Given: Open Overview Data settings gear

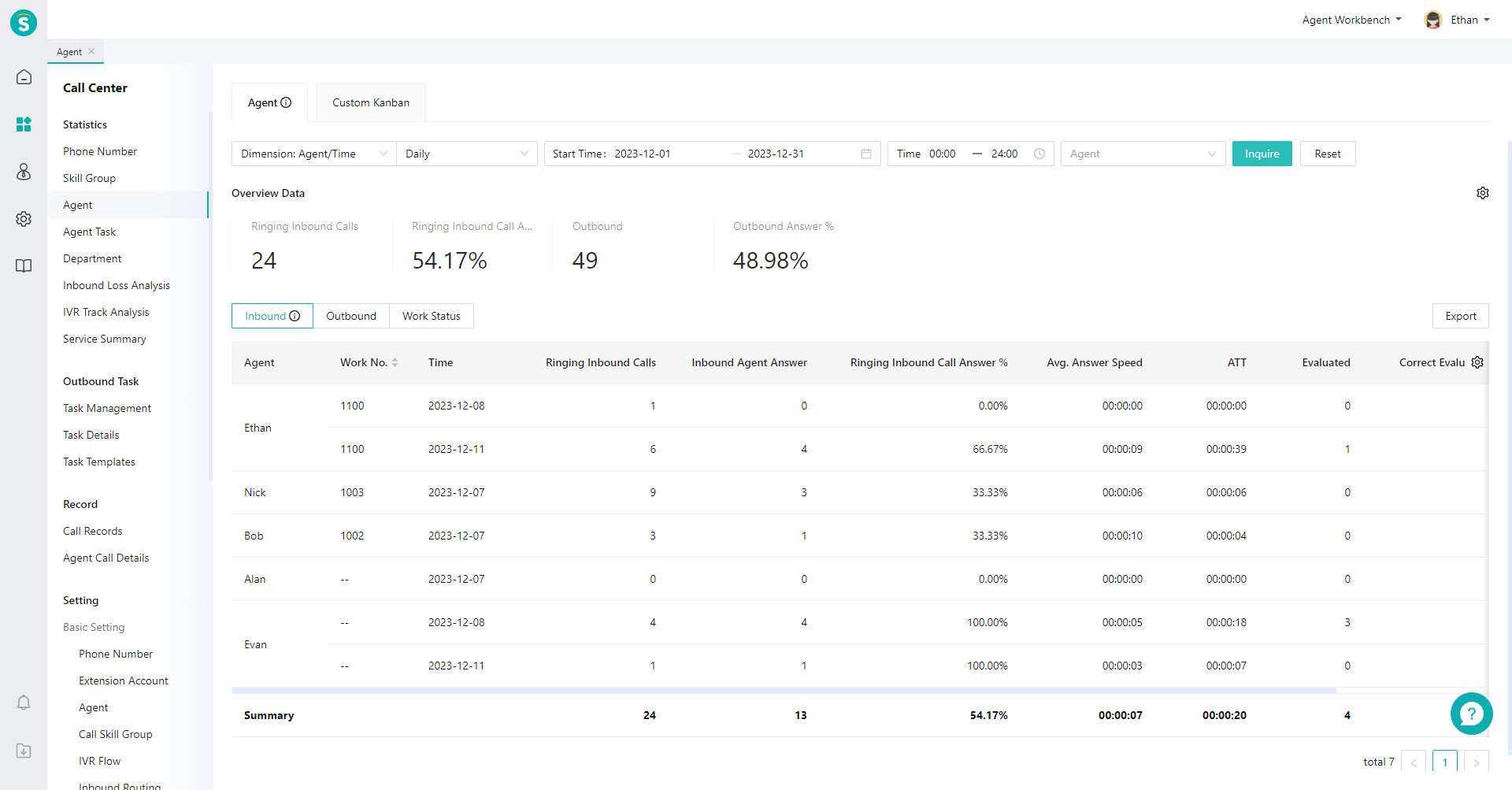Looking at the screenshot, I should pyautogui.click(x=1483, y=193).
